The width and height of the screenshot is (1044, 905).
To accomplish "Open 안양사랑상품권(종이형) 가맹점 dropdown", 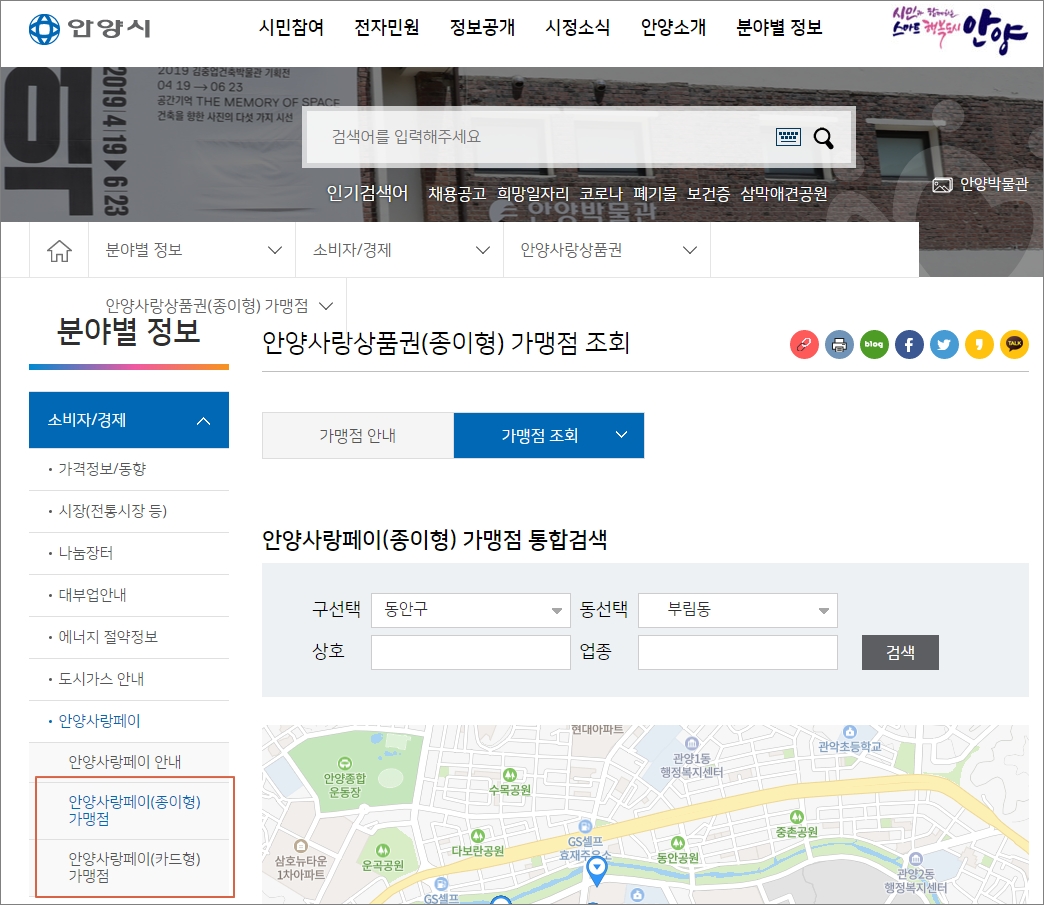I will 219,306.
